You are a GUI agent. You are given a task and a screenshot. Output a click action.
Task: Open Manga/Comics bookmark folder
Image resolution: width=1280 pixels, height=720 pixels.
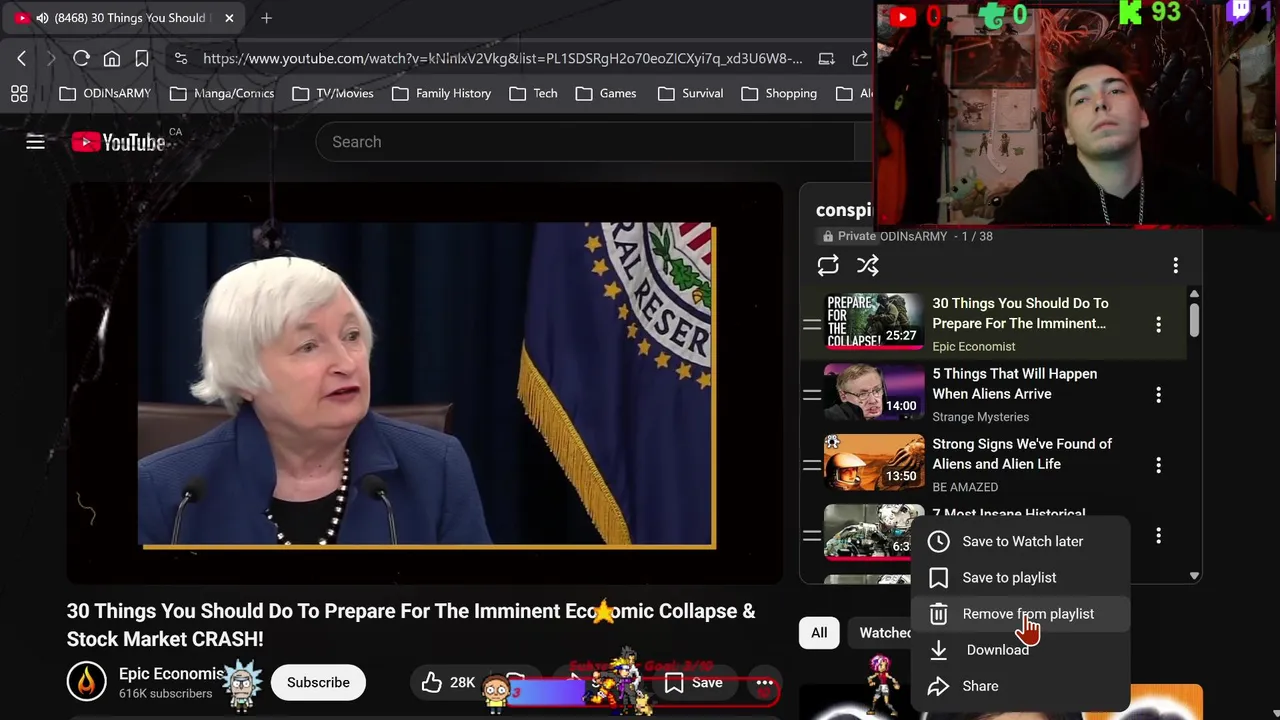point(222,93)
